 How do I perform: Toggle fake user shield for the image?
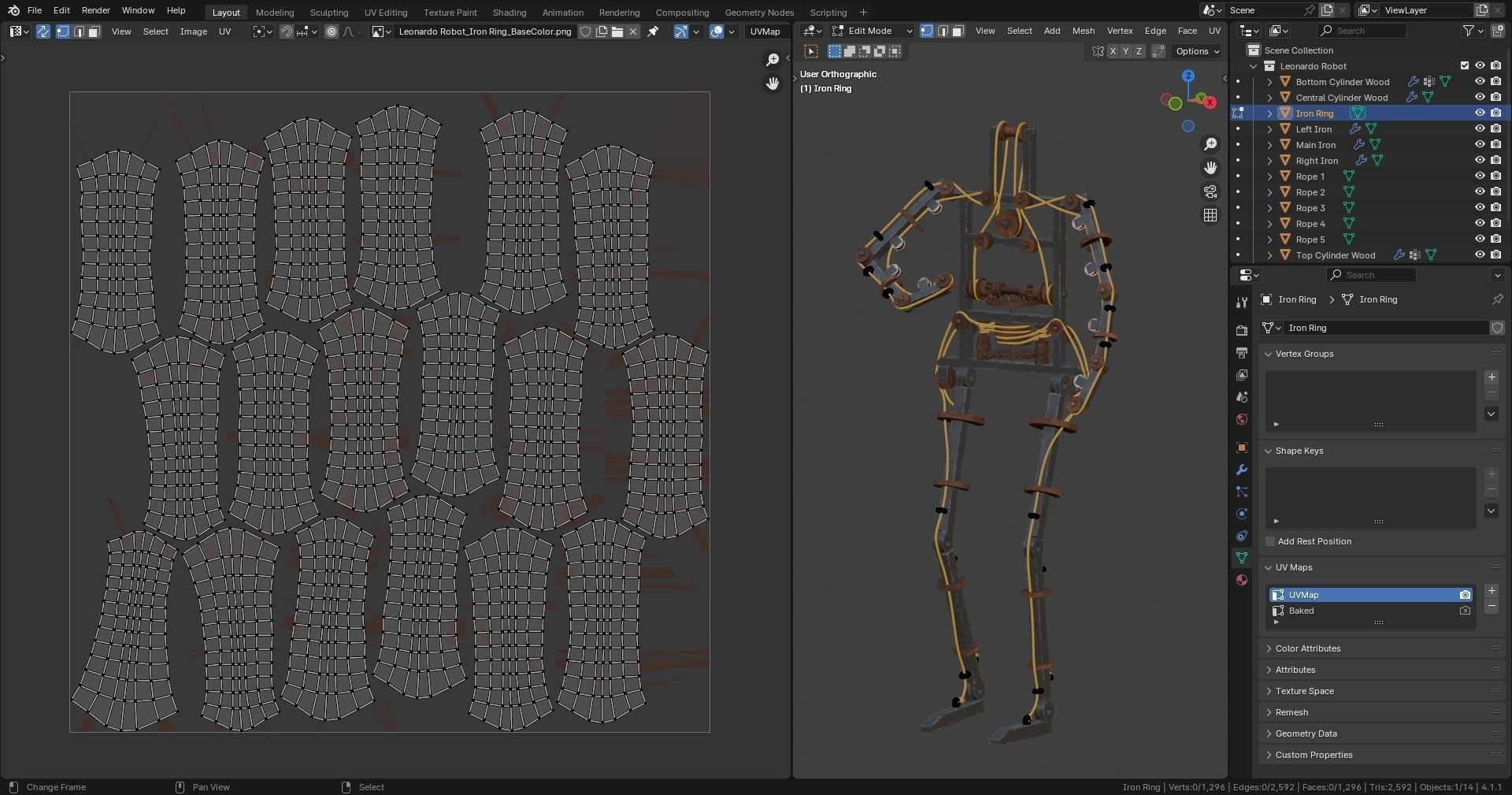[x=585, y=32]
